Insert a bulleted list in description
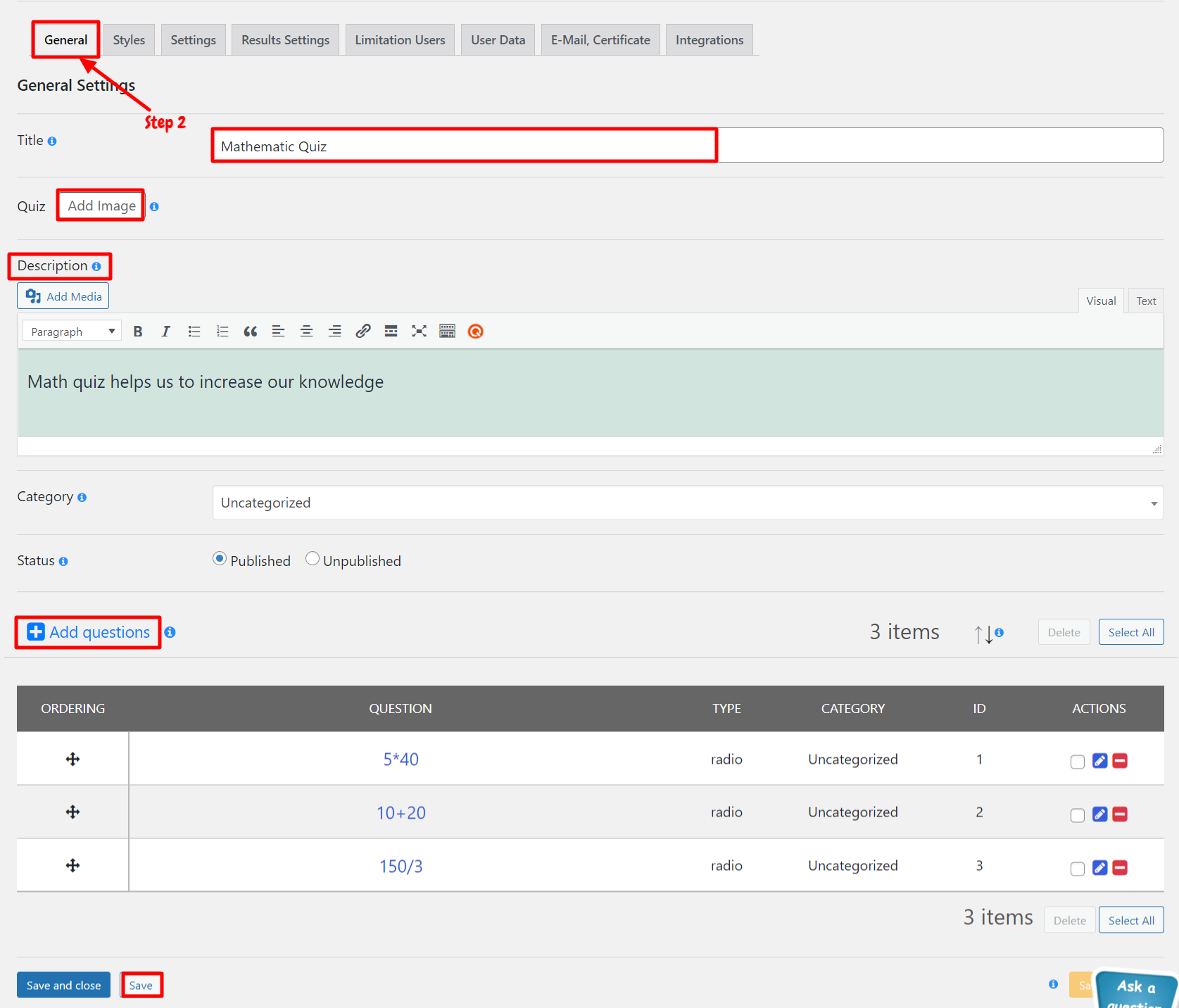1179x1008 pixels. pyautogui.click(x=194, y=332)
